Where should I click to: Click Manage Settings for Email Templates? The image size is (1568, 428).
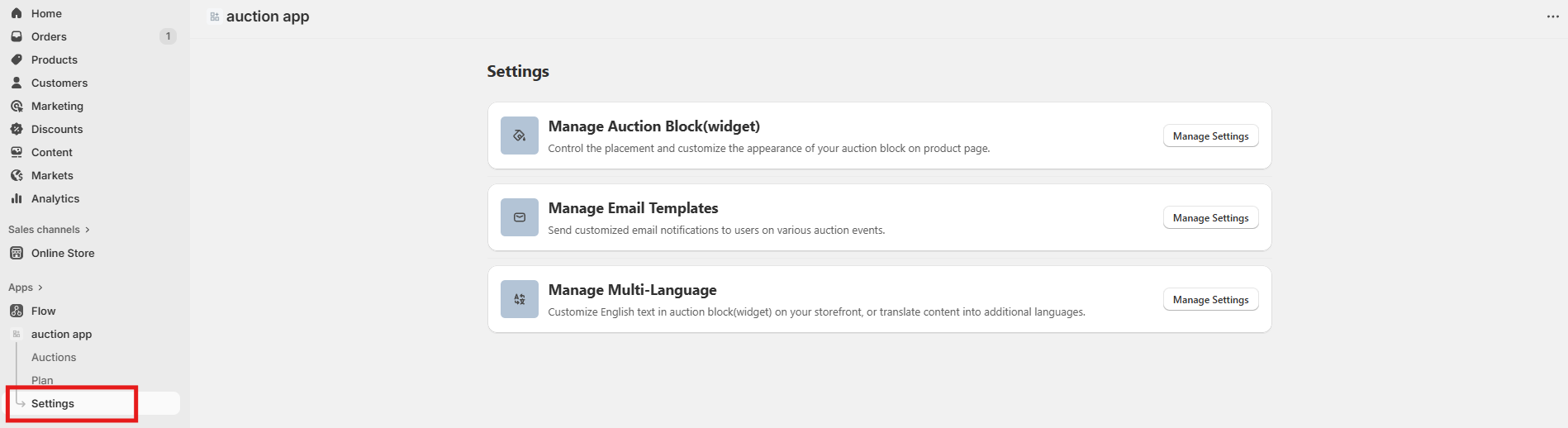(x=1210, y=218)
